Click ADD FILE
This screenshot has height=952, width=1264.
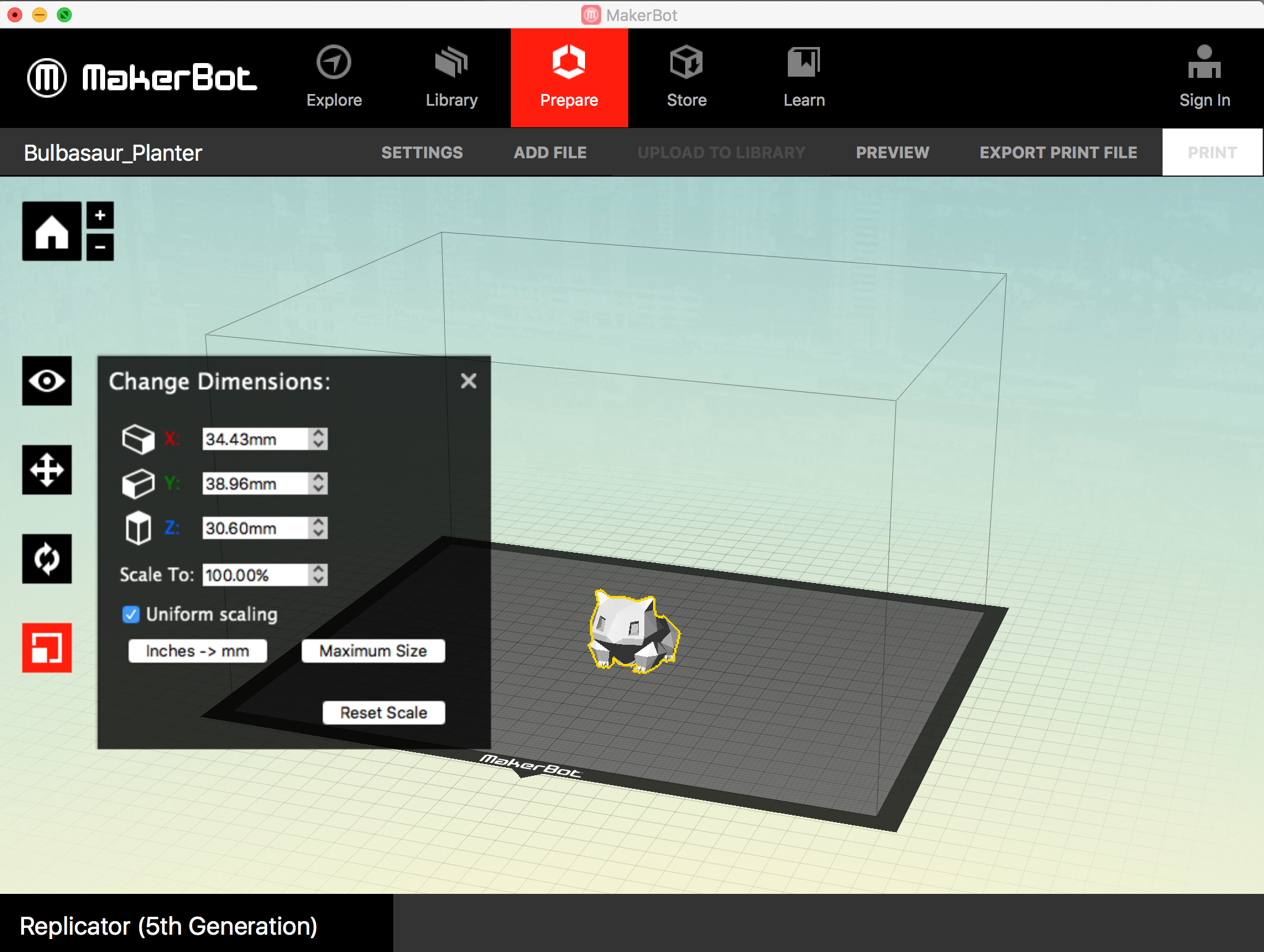pos(550,153)
